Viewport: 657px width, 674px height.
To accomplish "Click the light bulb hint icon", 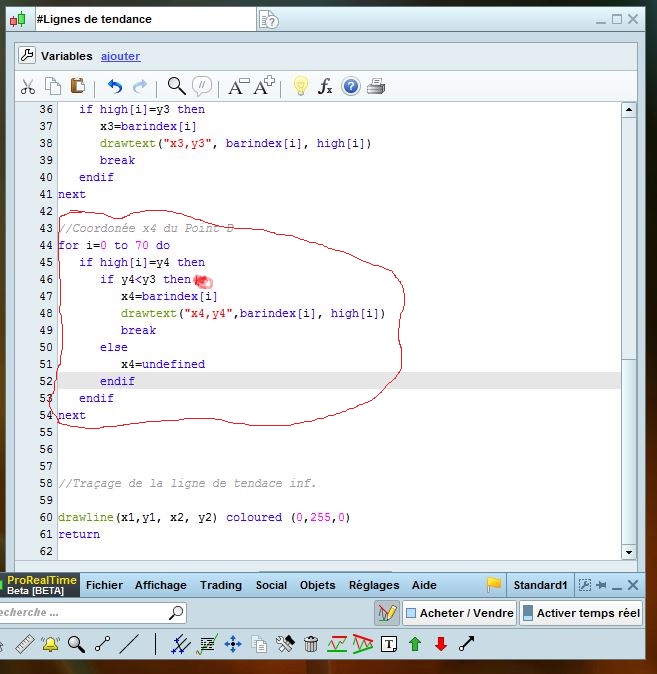I will coord(300,87).
